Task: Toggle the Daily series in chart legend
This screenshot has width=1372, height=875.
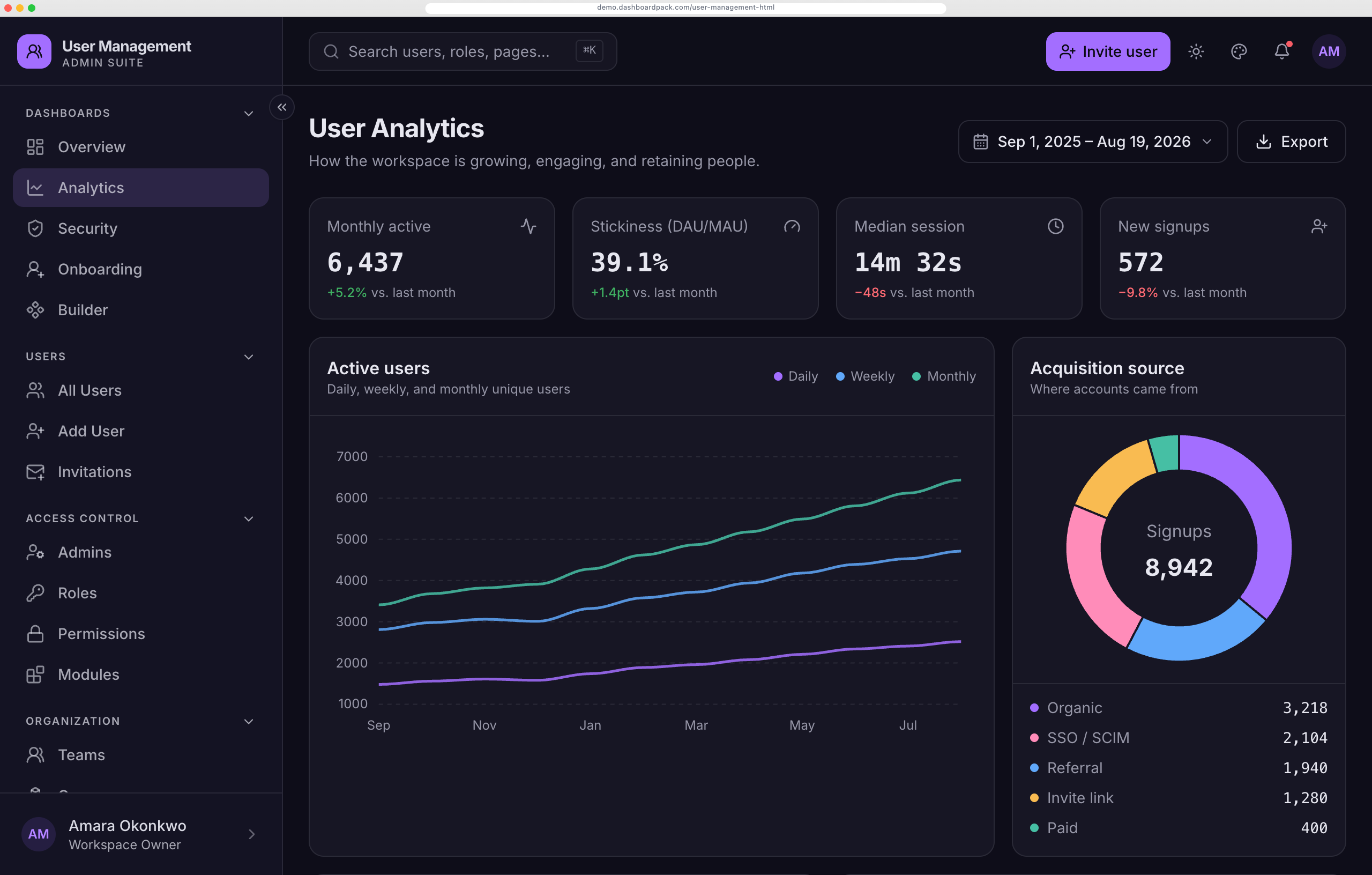Action: (x=796, y=376)
